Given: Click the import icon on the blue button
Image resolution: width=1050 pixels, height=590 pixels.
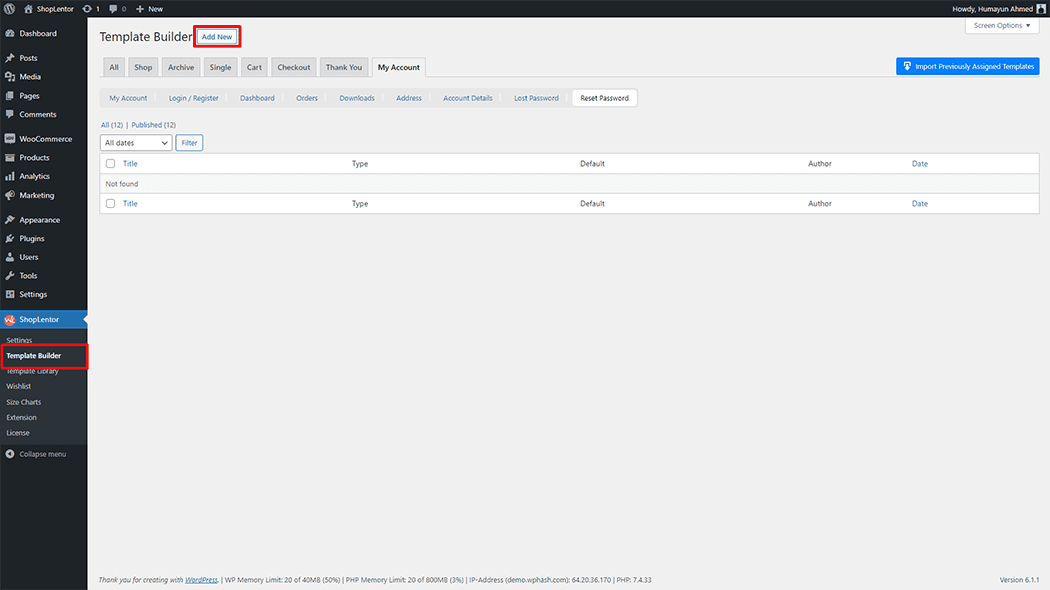Looking at the screenshot, I should 907,66.
